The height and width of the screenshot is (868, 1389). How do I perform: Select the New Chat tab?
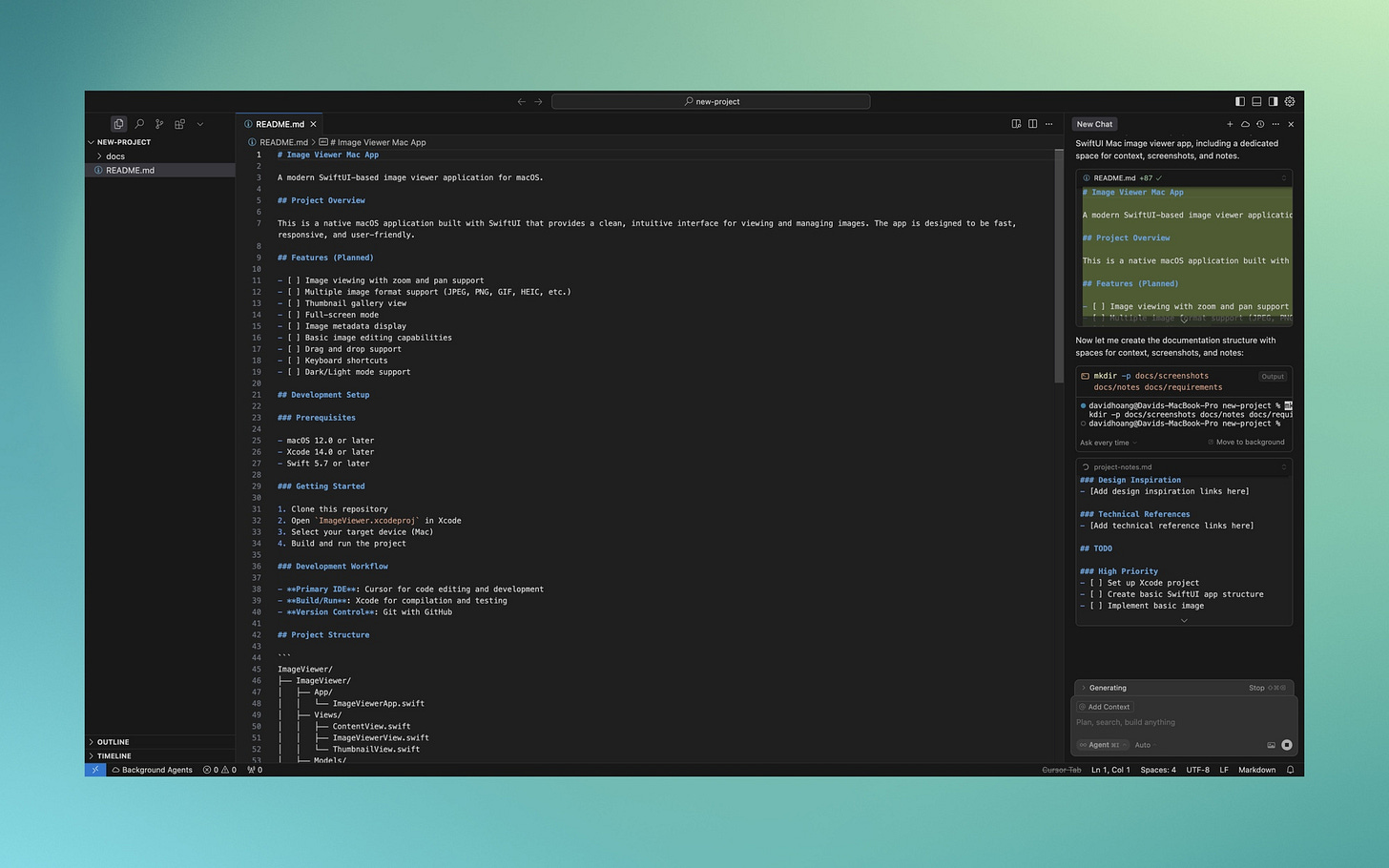1094,124
